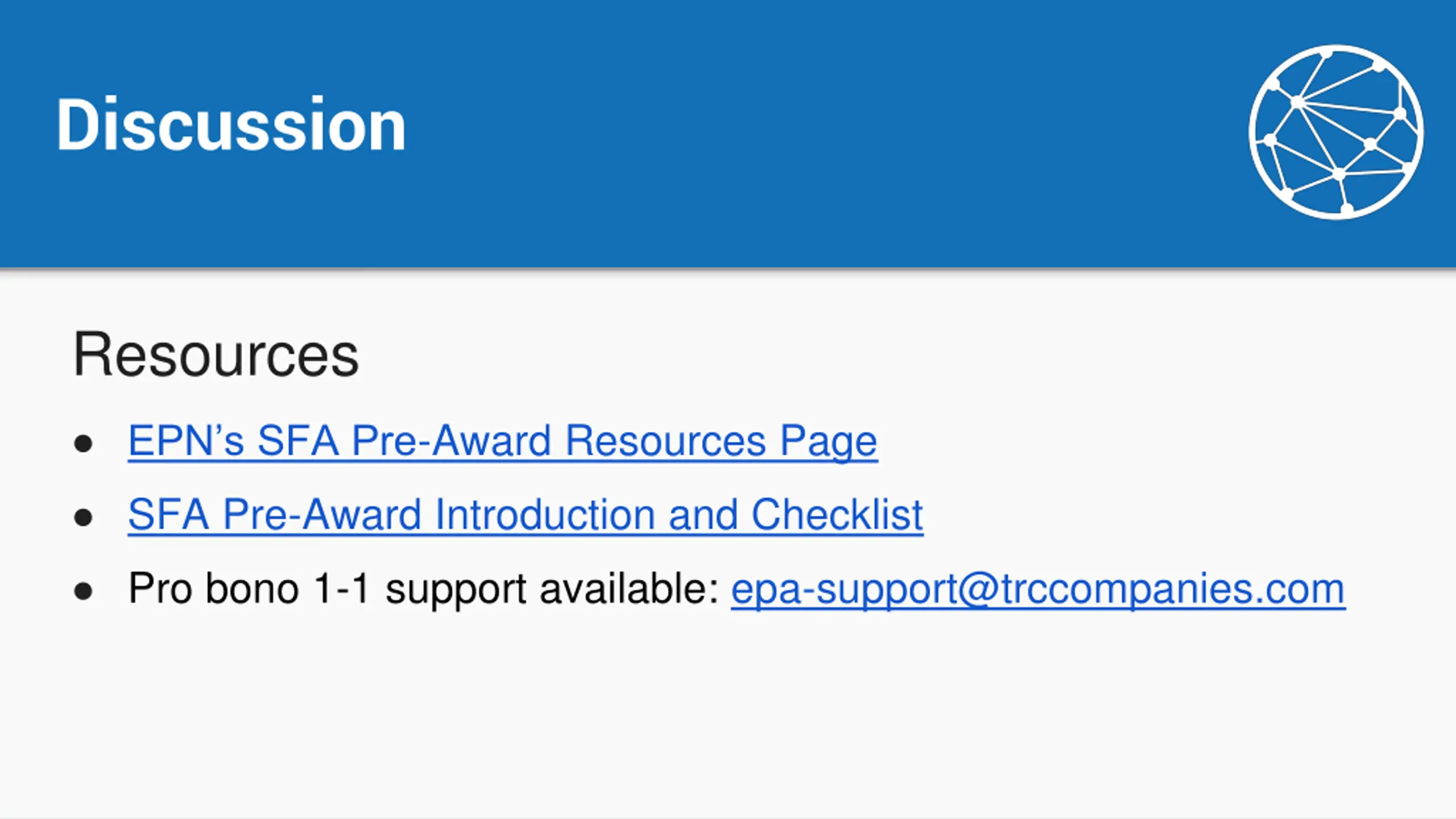Click the word 'available:' before the email
This screenshot has width=1456, height=819.
tap(630, 588)
